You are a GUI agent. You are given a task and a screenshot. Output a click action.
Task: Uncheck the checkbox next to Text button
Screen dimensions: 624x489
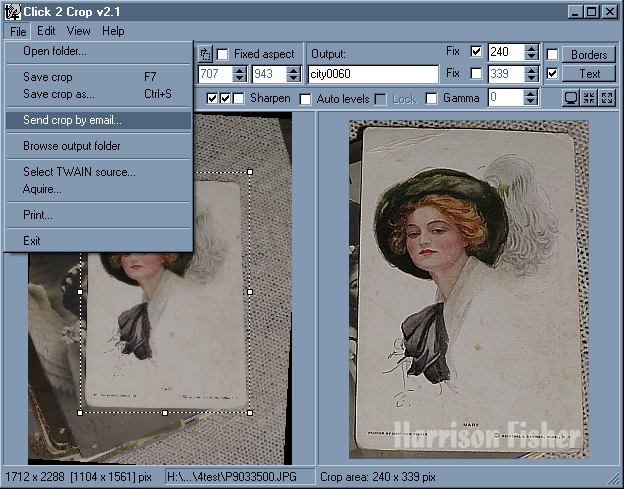pos(552,73)
